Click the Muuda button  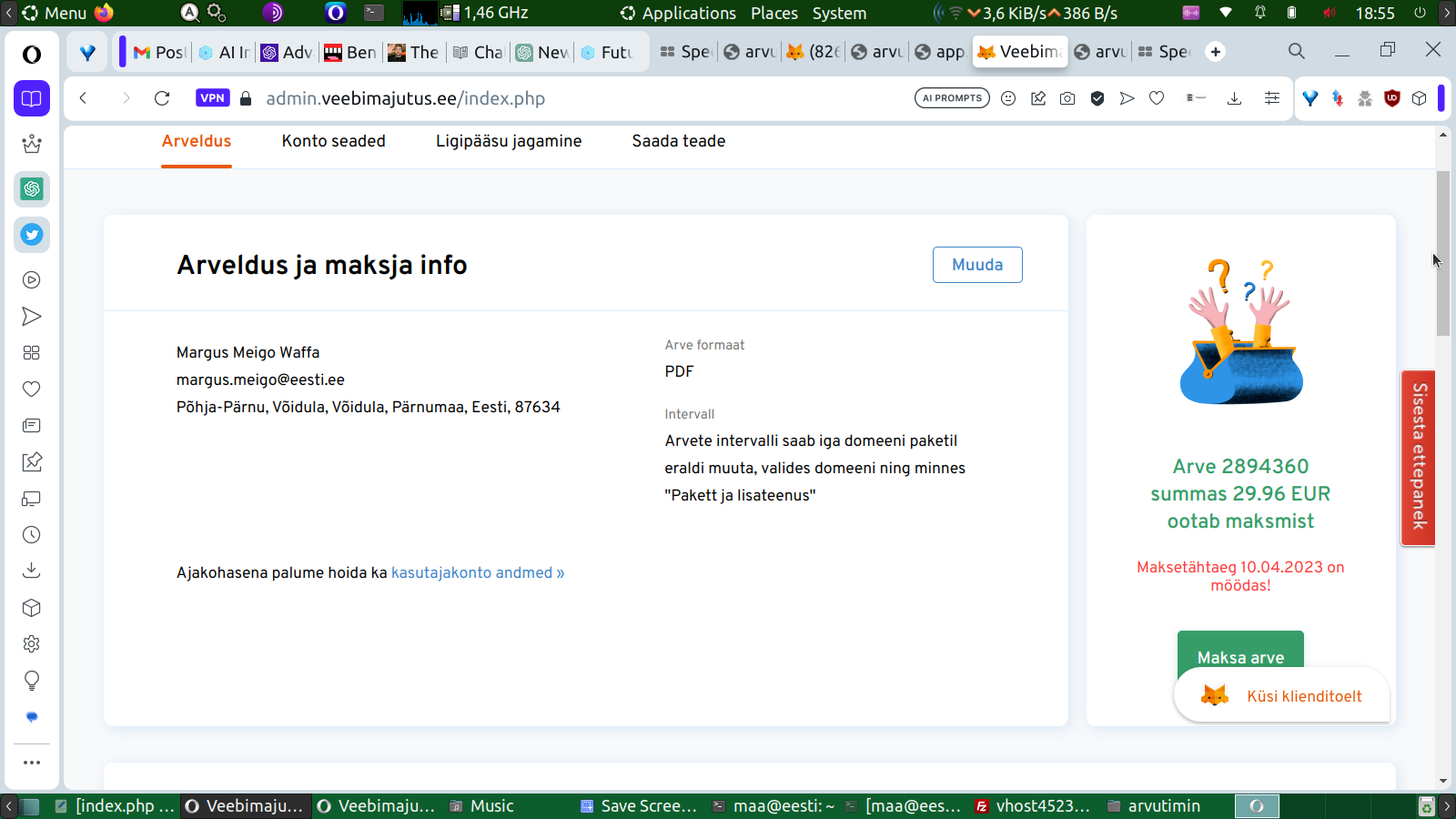pyautogui.click(x=977, y=265)
